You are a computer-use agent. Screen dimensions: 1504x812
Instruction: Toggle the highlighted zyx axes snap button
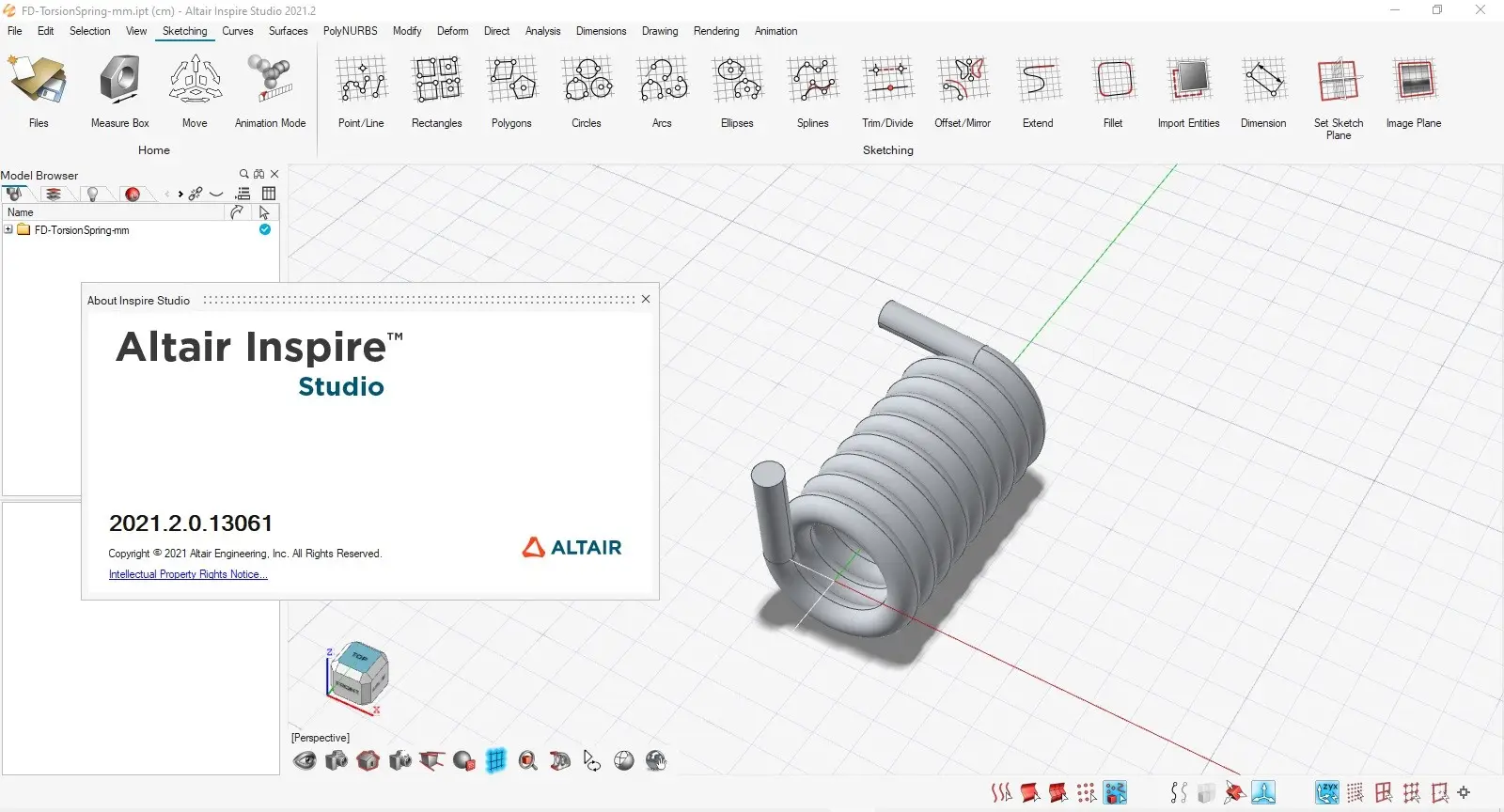pyautogui.click(x=1326, y=792)
